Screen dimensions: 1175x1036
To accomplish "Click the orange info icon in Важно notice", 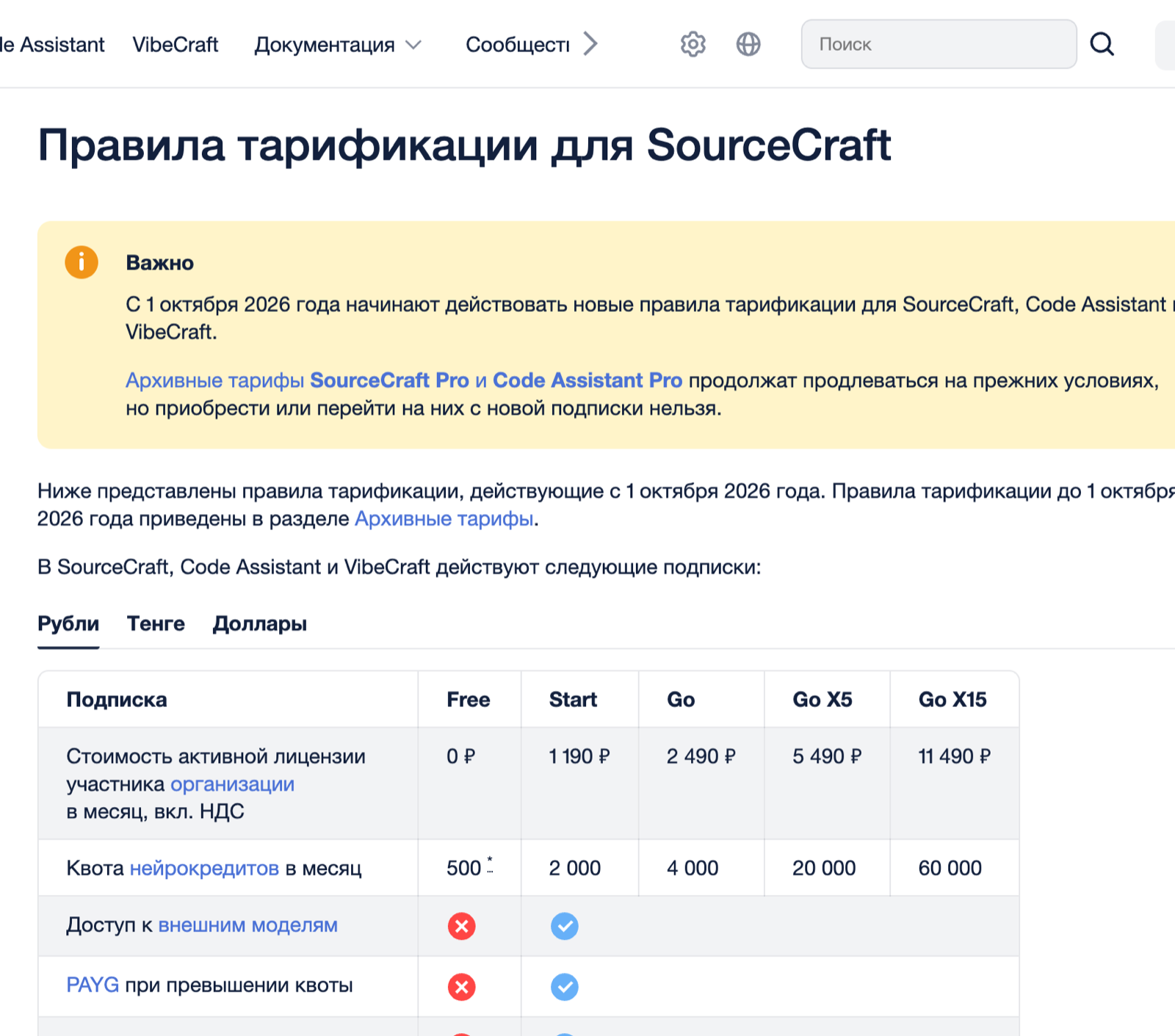I will click(x=82, y=262).
